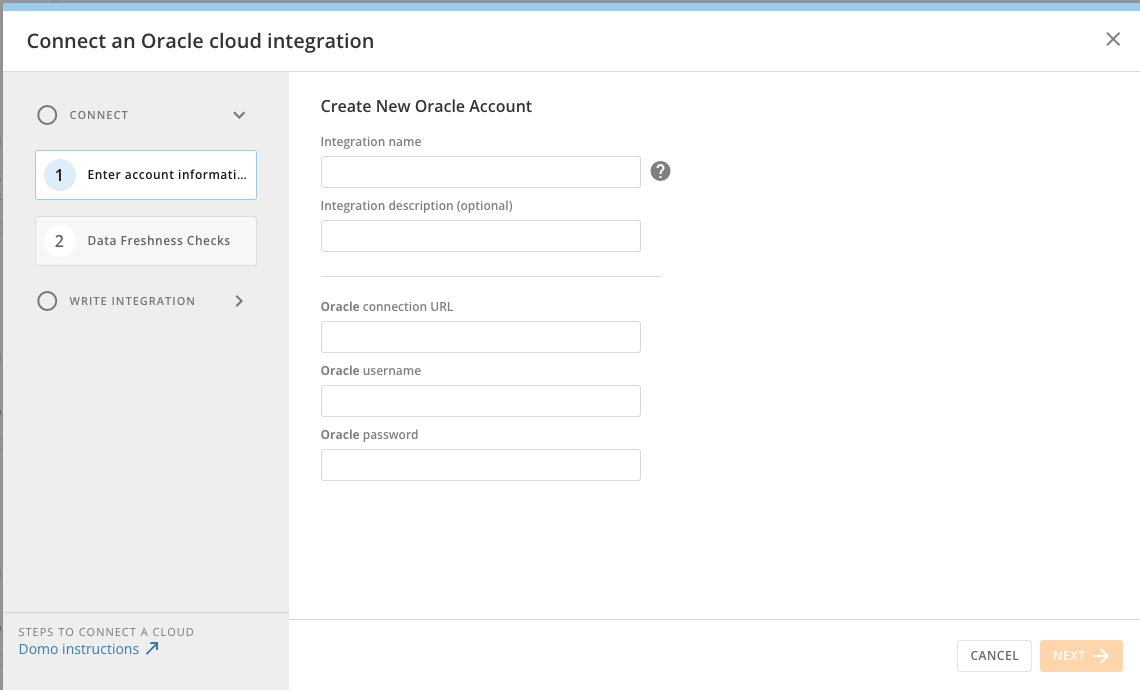Click the NEXT button
Image resolution: width=1140 pixels, height=690 pixels.
point(1081,656)
